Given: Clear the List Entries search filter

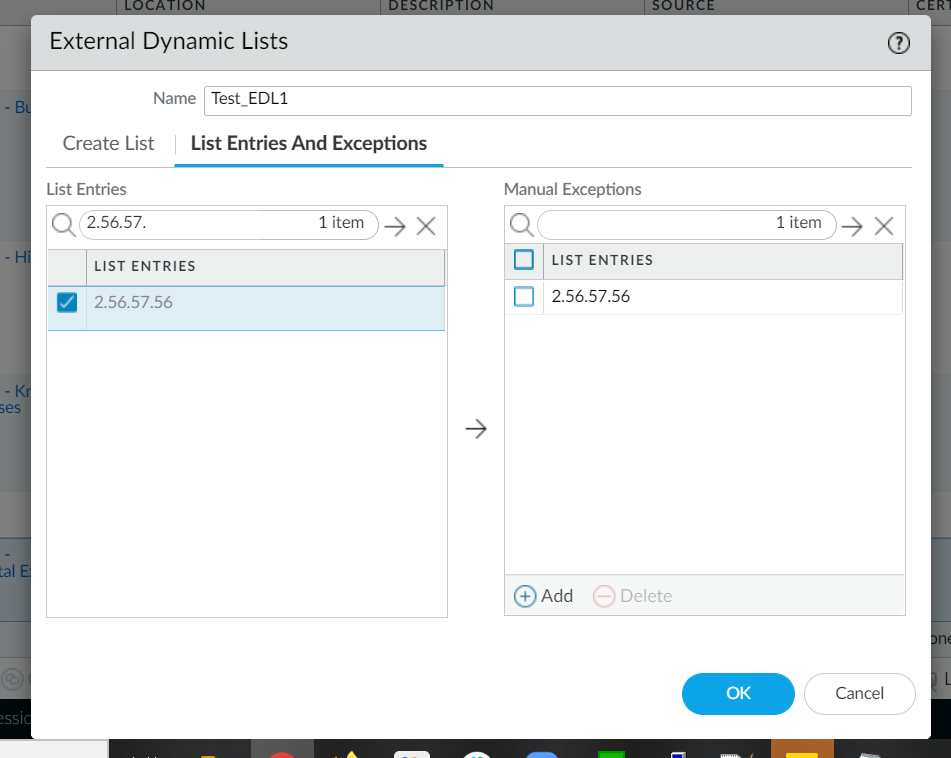Looking at the screenshot, I should click(x=426, y=227).
